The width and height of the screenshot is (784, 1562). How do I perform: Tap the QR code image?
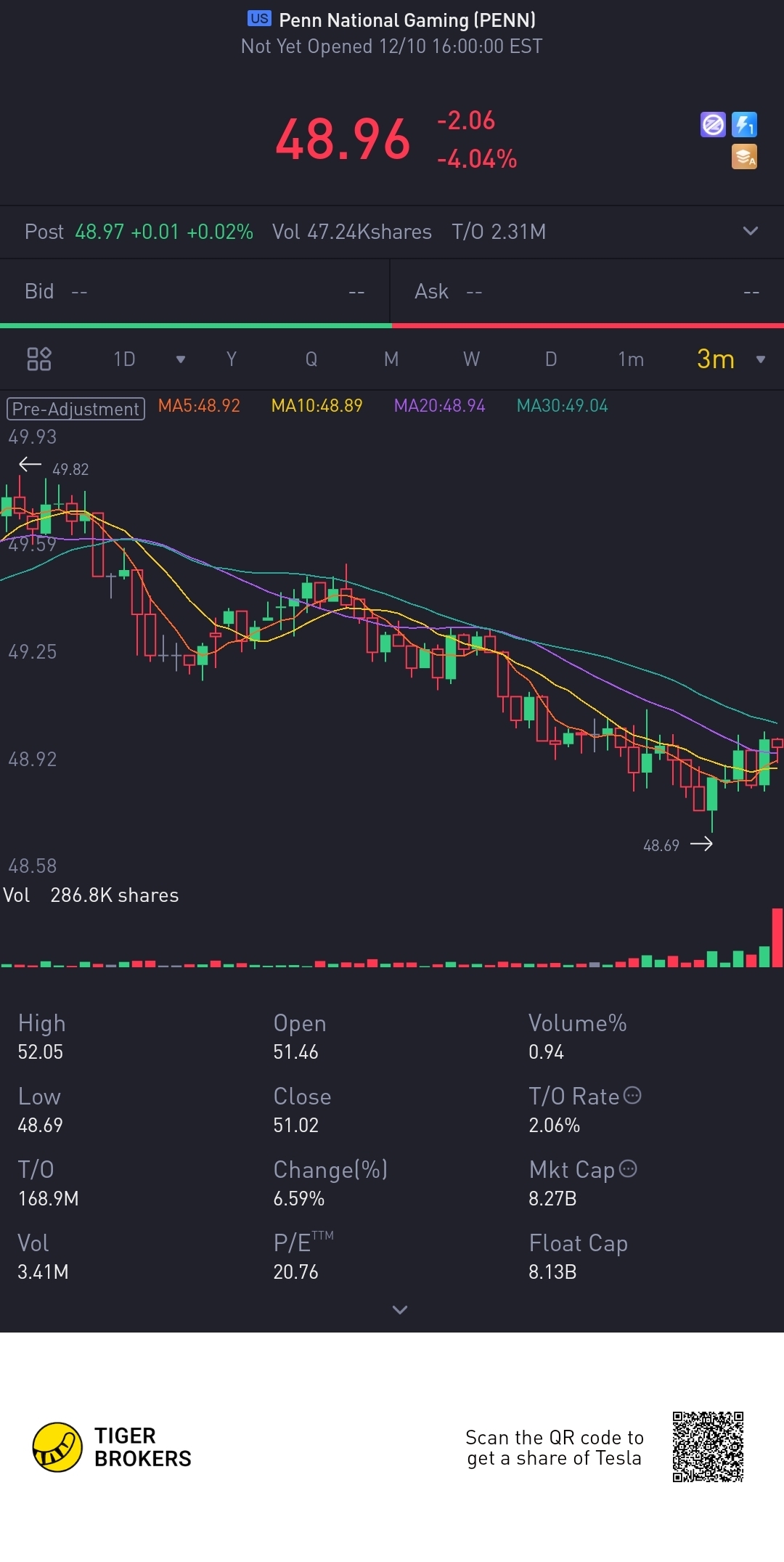tap(708, 1447)
